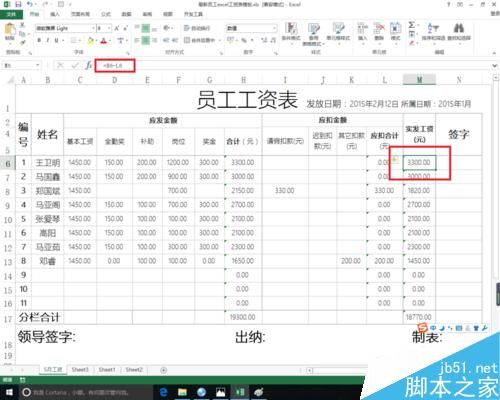Select cell M6 showing 3300.00

pos(419,163)
